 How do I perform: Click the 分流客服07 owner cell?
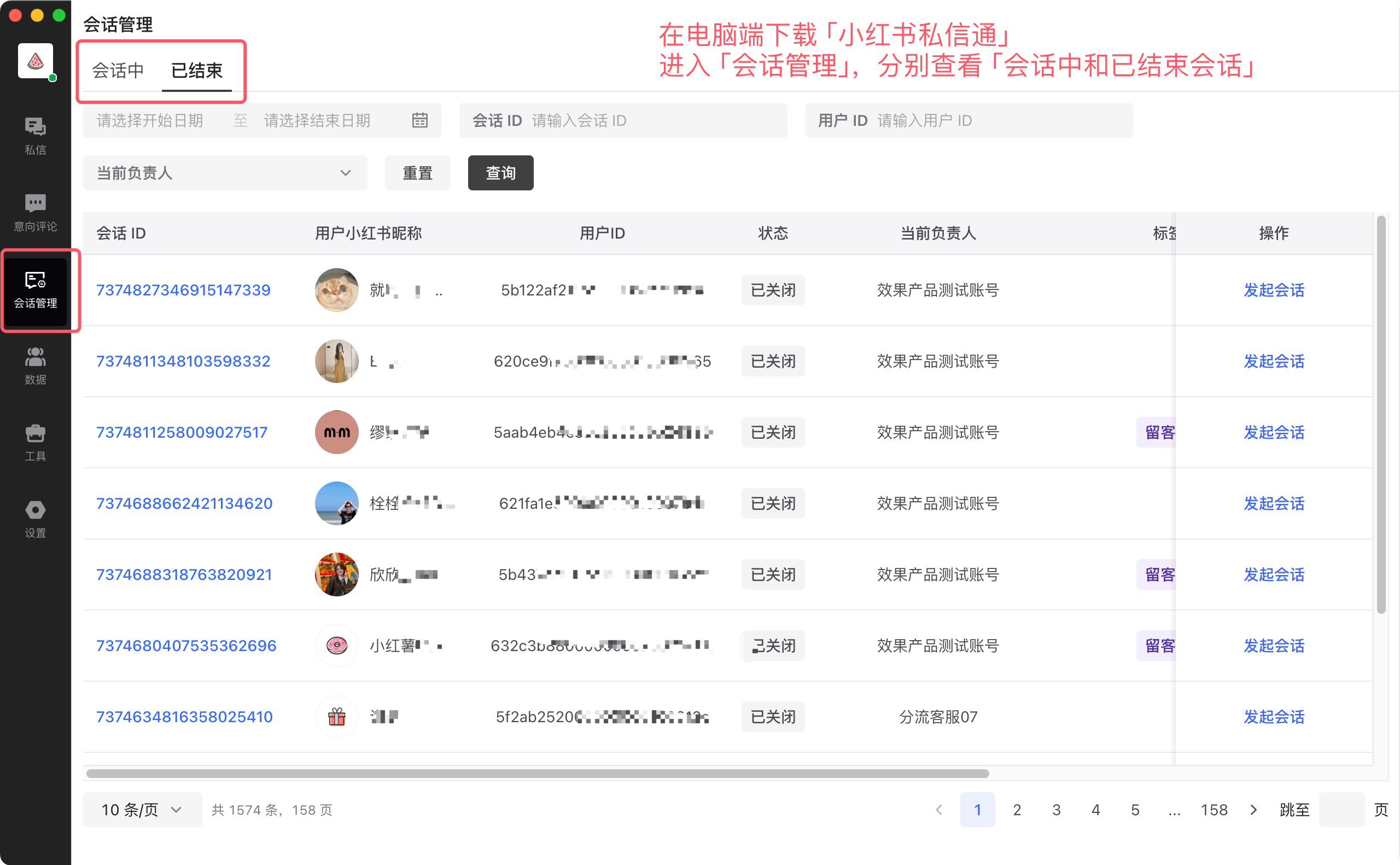tap(938, 716)
